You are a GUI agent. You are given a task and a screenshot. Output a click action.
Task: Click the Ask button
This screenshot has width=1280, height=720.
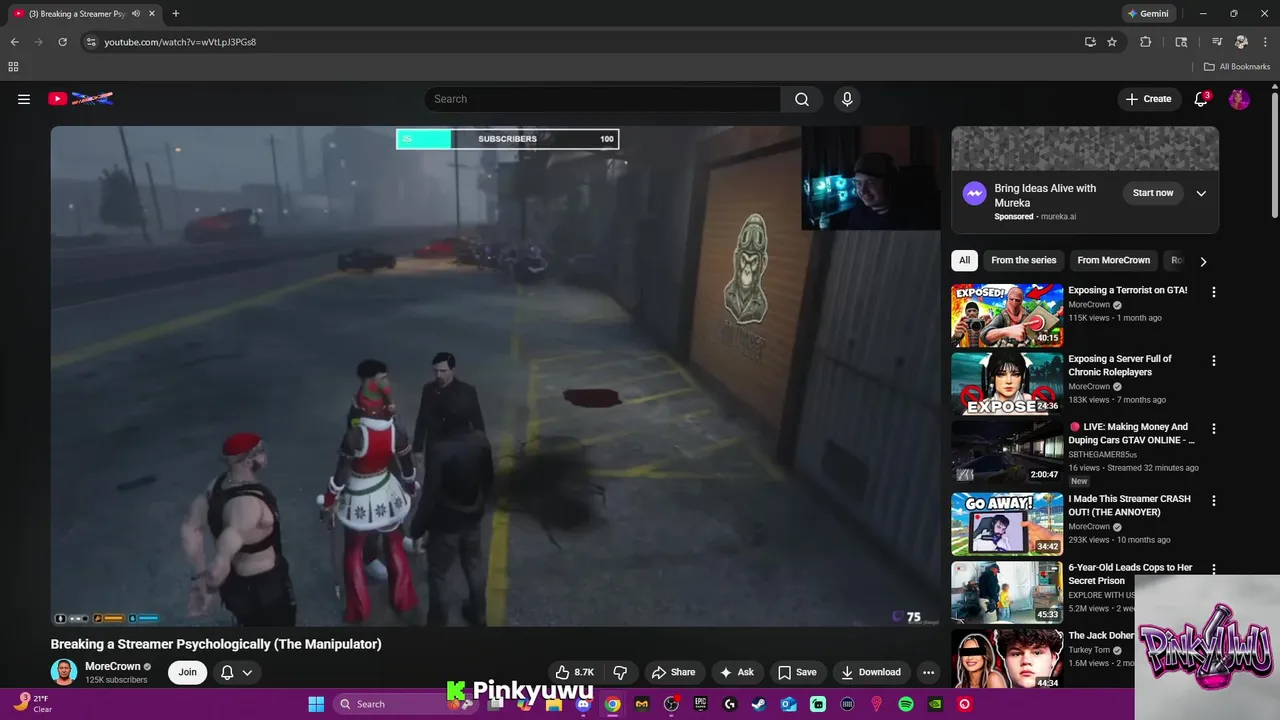click(736, 672)
